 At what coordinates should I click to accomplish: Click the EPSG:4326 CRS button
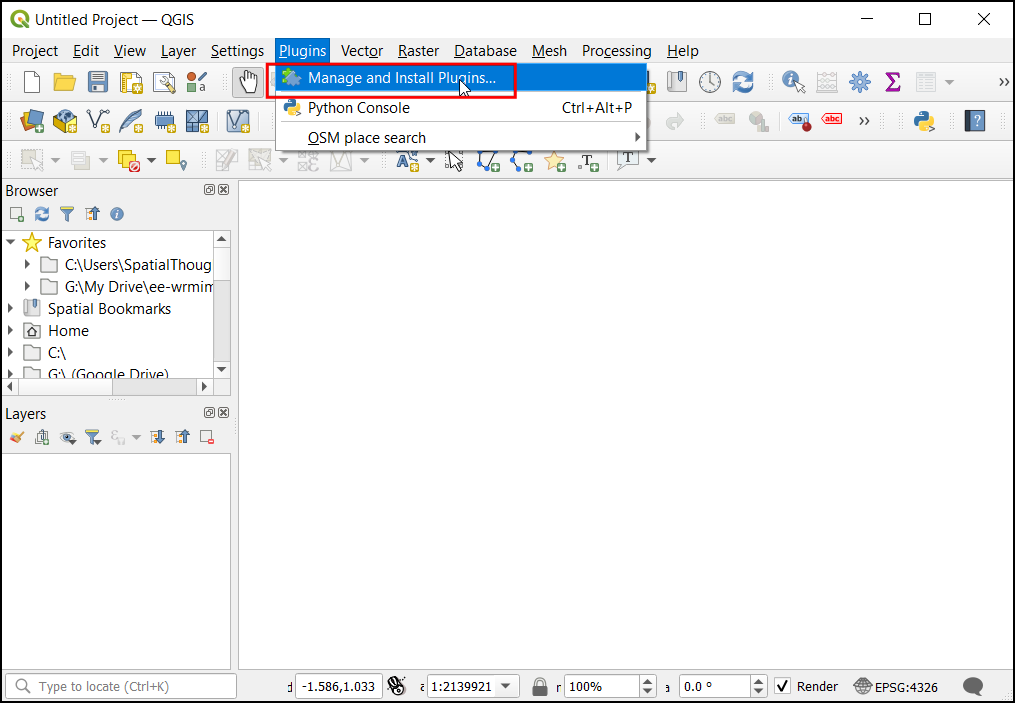[x=896, y=686]
